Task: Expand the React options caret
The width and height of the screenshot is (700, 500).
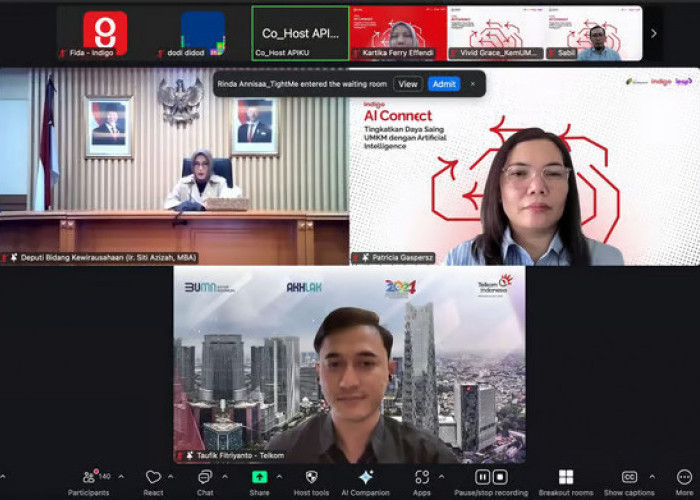Action: (x=171, y=477)
